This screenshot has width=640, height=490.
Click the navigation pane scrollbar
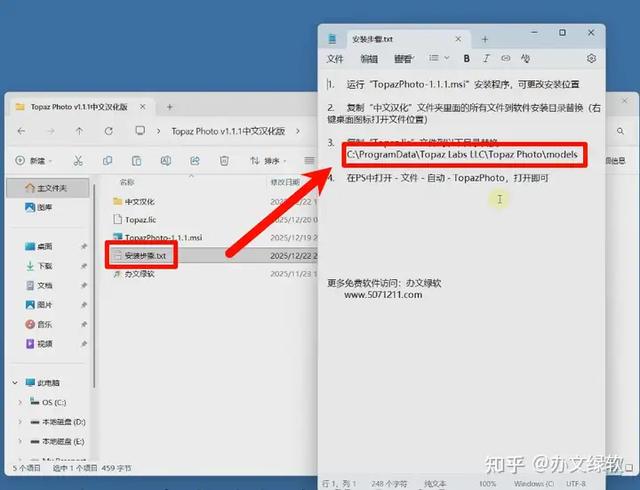[94, 286]
